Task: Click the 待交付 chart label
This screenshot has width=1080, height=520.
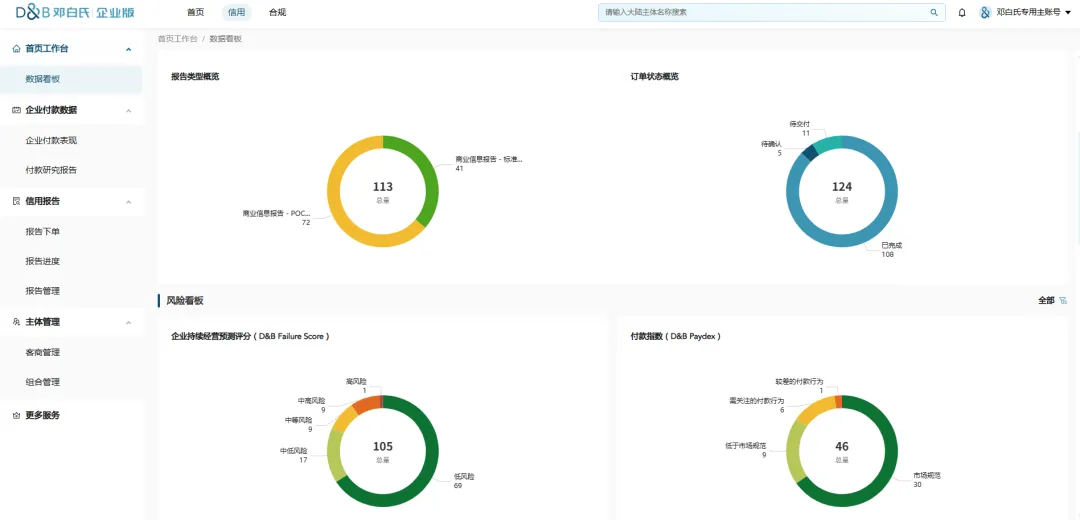Action: pos(799,124)
